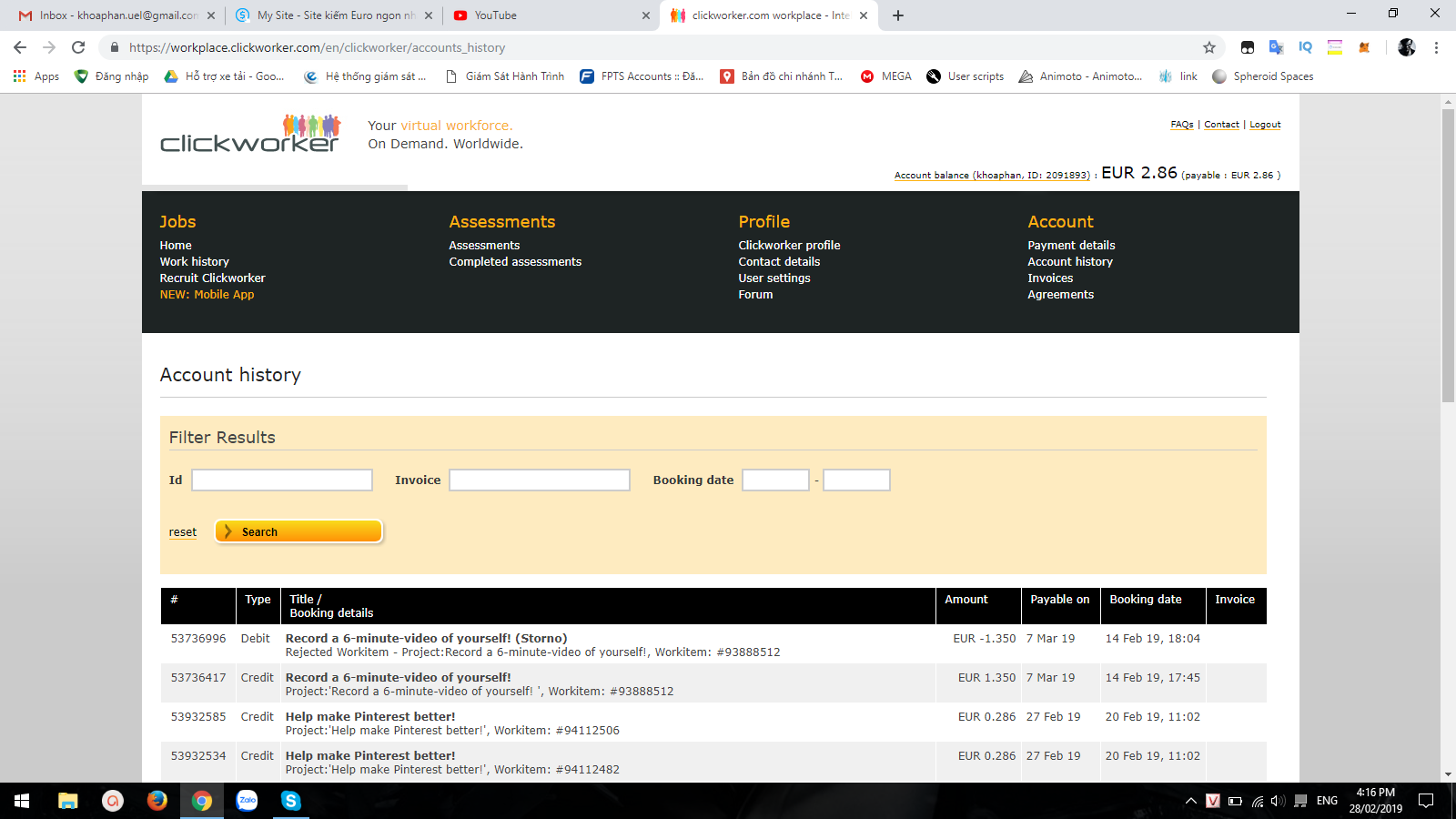Image resolution: width=1456 pixels, height=819 pixels.
Task: Open Payment details under Account
Action: pyautogui.click(x=1071, y=246)
